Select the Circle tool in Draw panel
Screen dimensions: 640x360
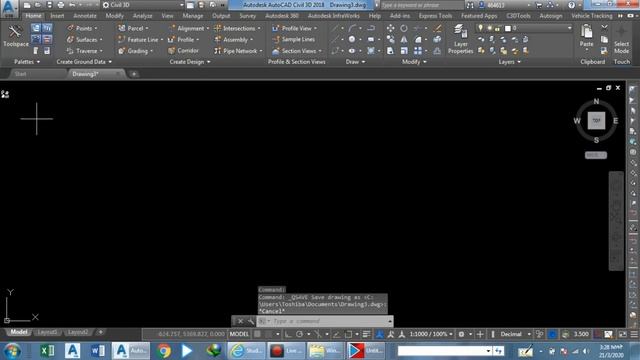tap(351, 40)
